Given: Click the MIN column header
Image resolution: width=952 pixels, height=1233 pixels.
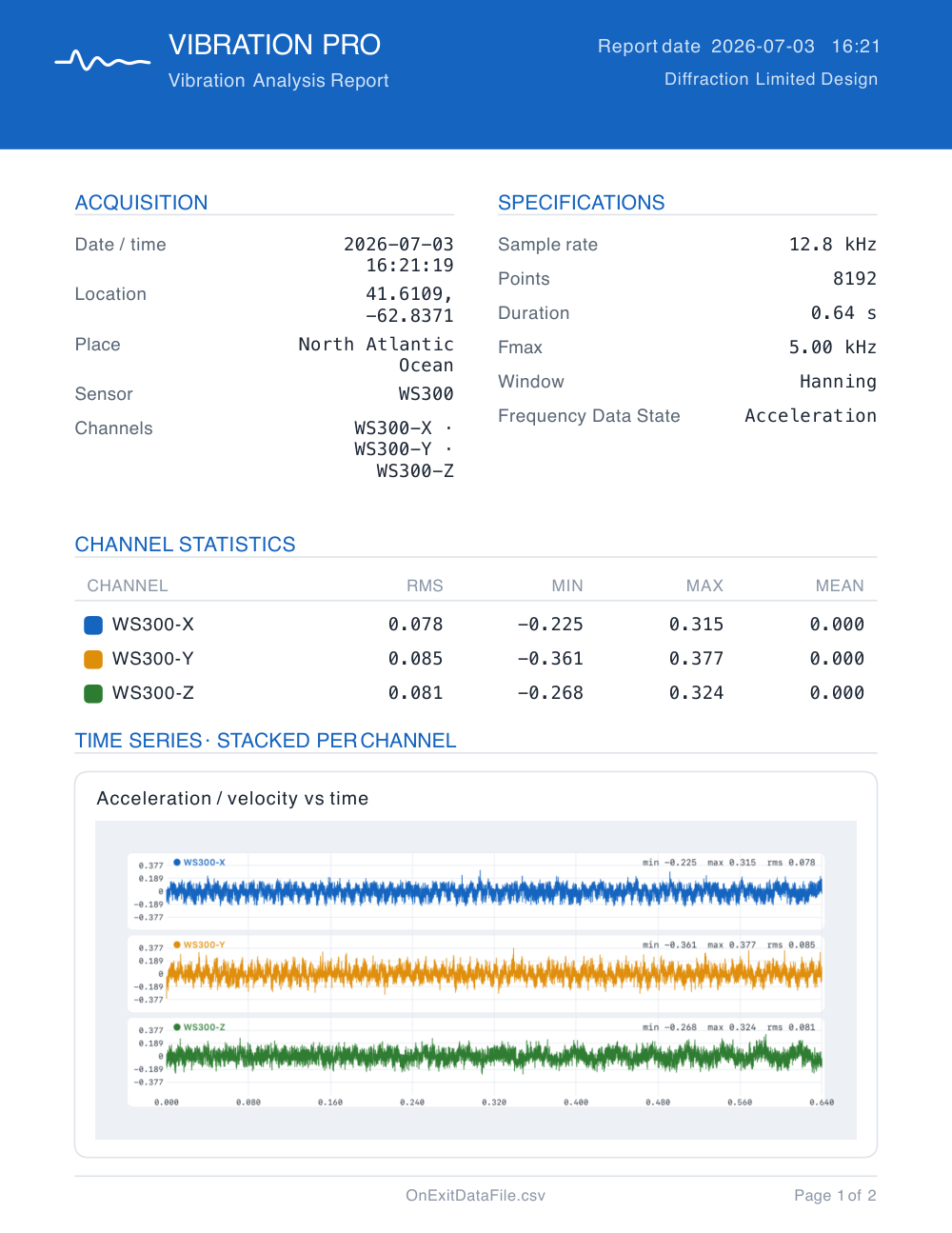Looking at the screenshot, I should (x=567, y=586).
